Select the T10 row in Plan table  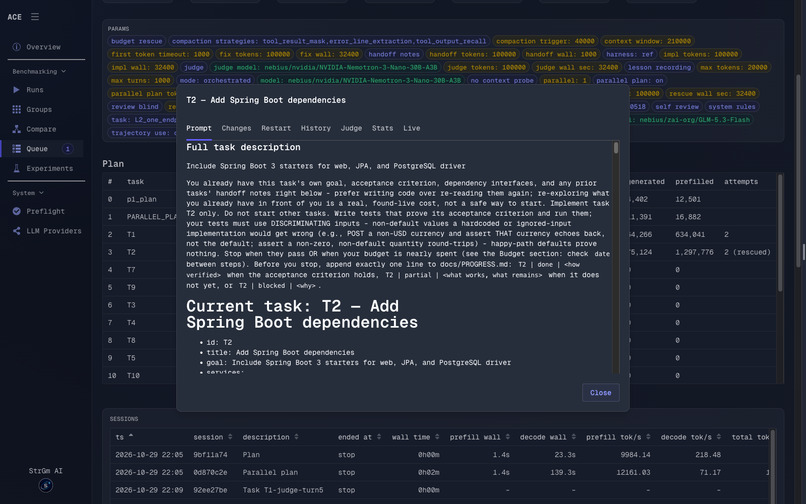point(441,375)
